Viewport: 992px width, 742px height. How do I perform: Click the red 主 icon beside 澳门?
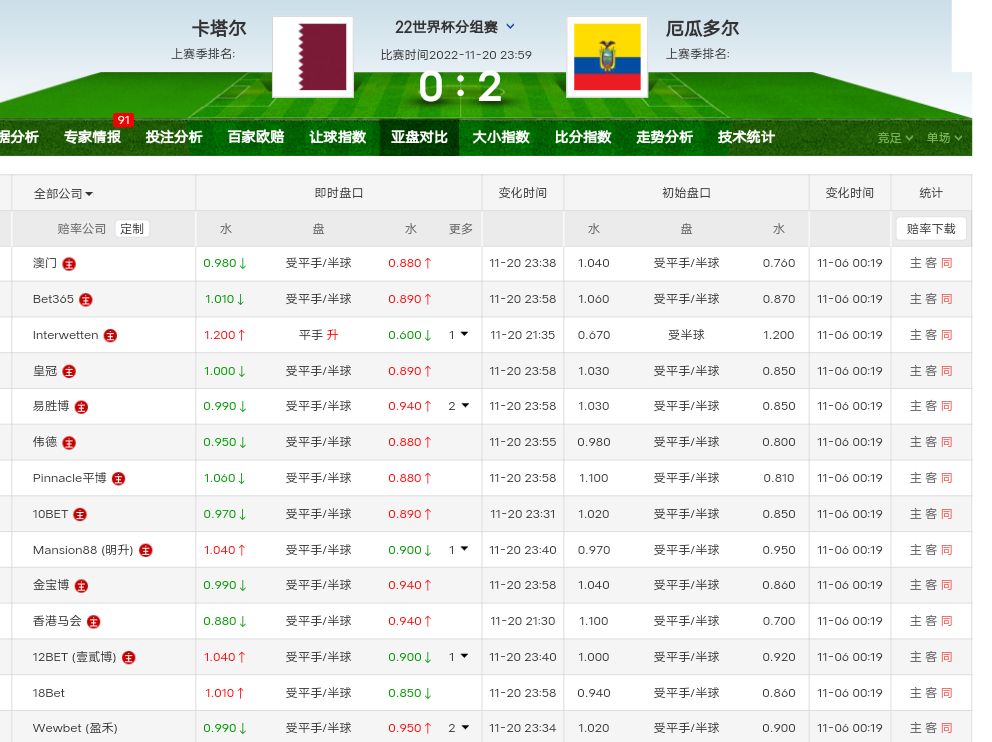[x=69, y=264]
